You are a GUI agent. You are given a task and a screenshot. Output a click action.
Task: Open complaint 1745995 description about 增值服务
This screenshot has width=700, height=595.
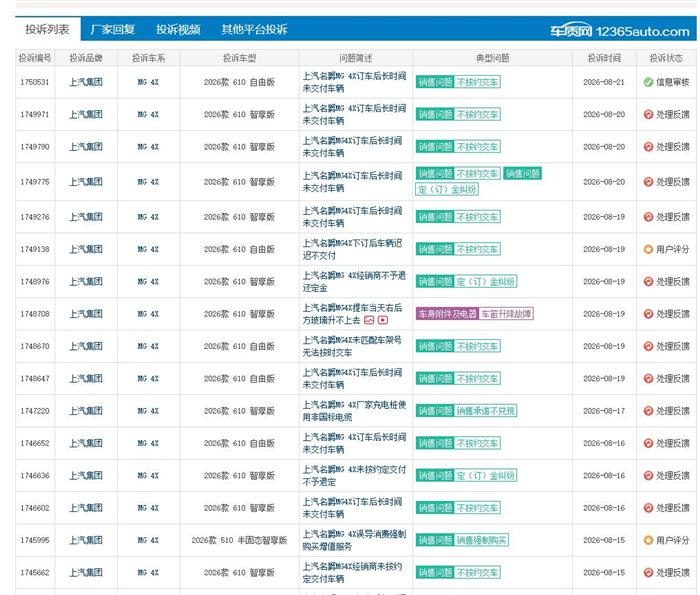pyautogui.click(x=354, y=540)
